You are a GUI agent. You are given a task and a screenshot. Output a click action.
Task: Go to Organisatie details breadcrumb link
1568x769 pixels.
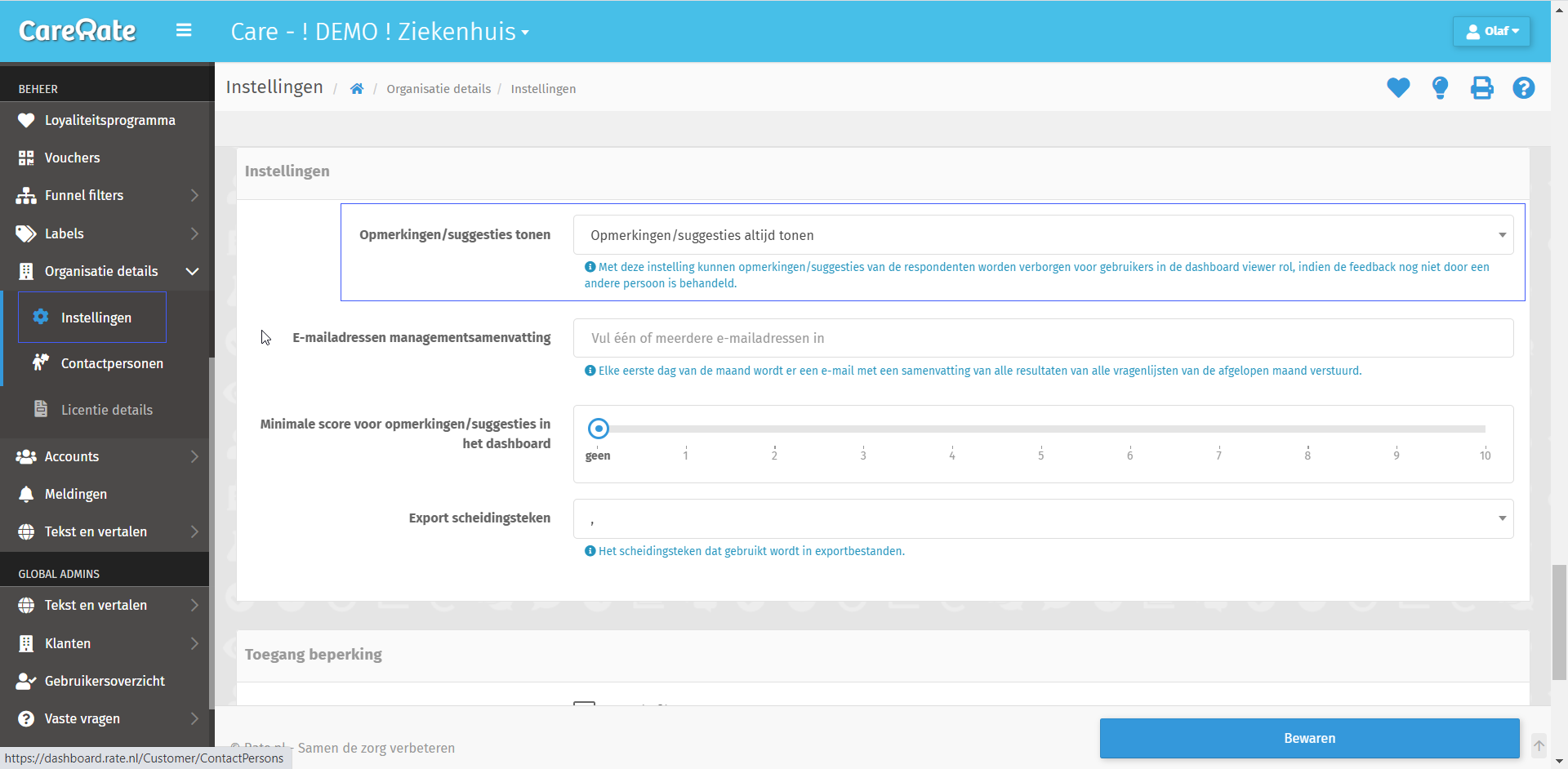pyautogui.click(x=439, y=89)
